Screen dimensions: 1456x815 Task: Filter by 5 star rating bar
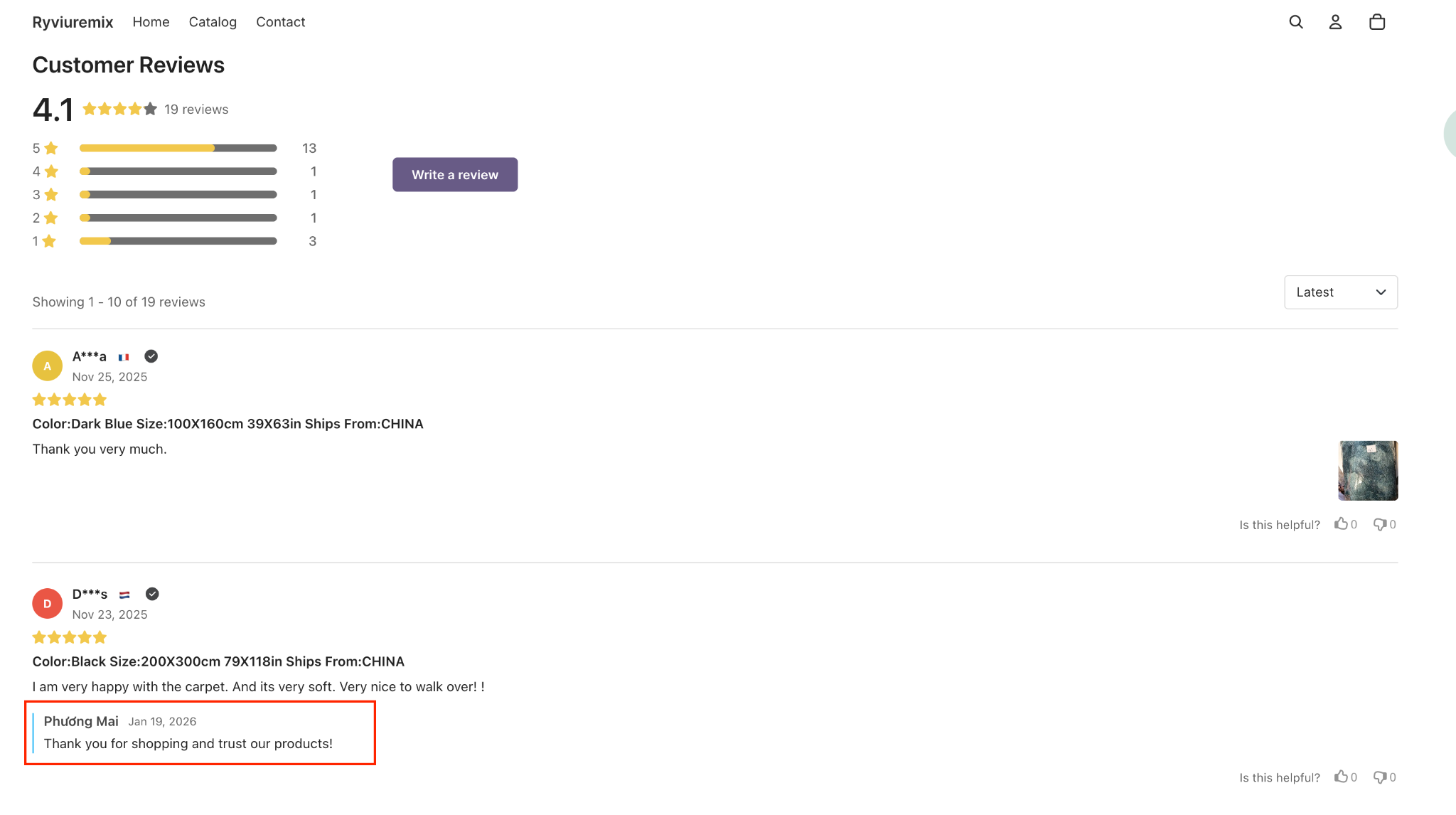coord(178,148)
